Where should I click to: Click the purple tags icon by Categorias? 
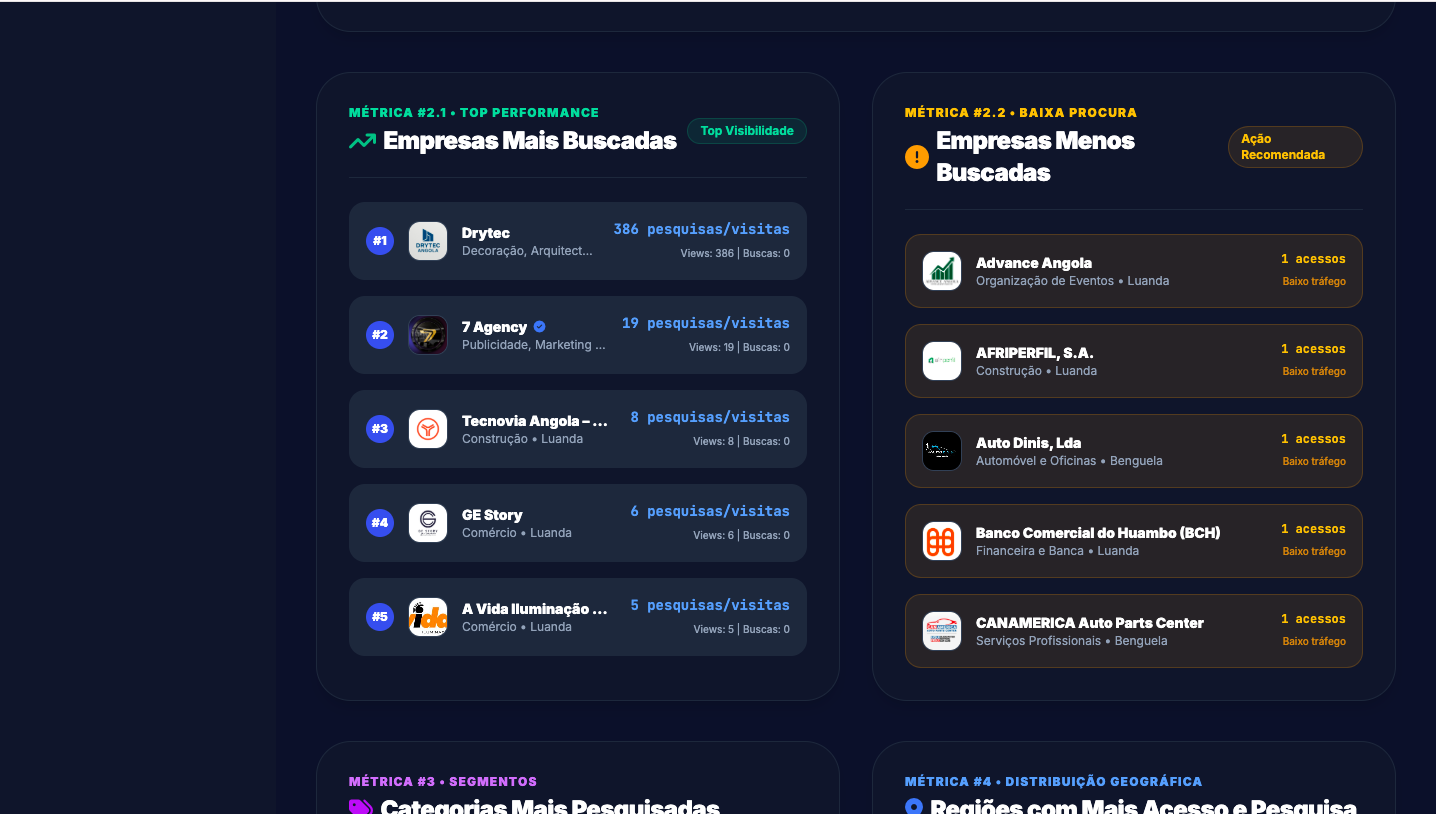tap(361, 807)
